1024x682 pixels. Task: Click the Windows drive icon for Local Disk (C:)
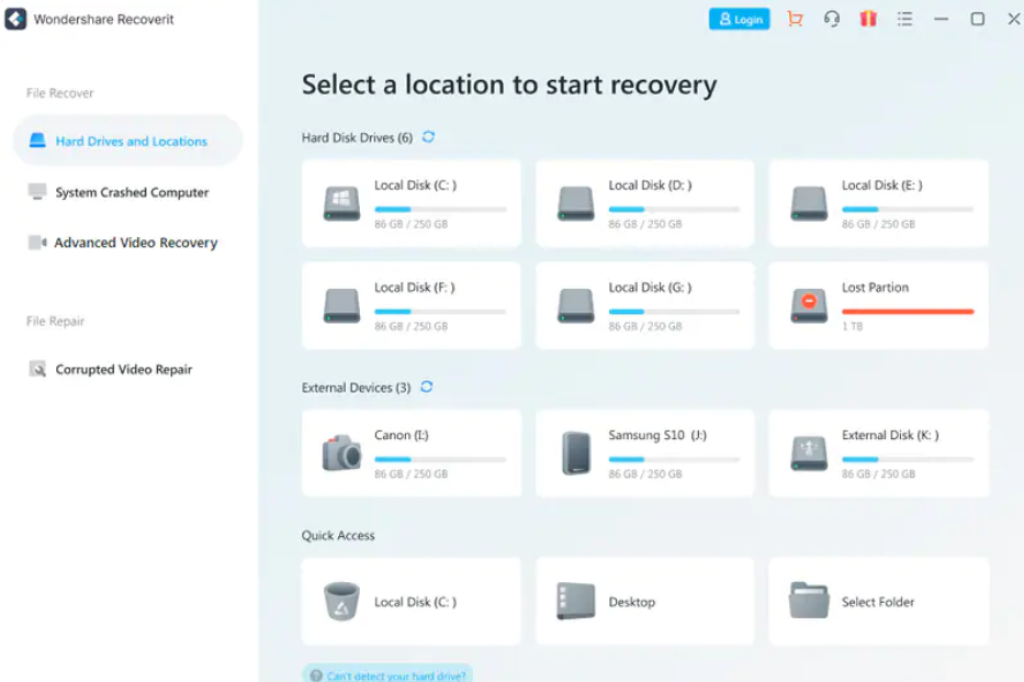coord(342,203)
